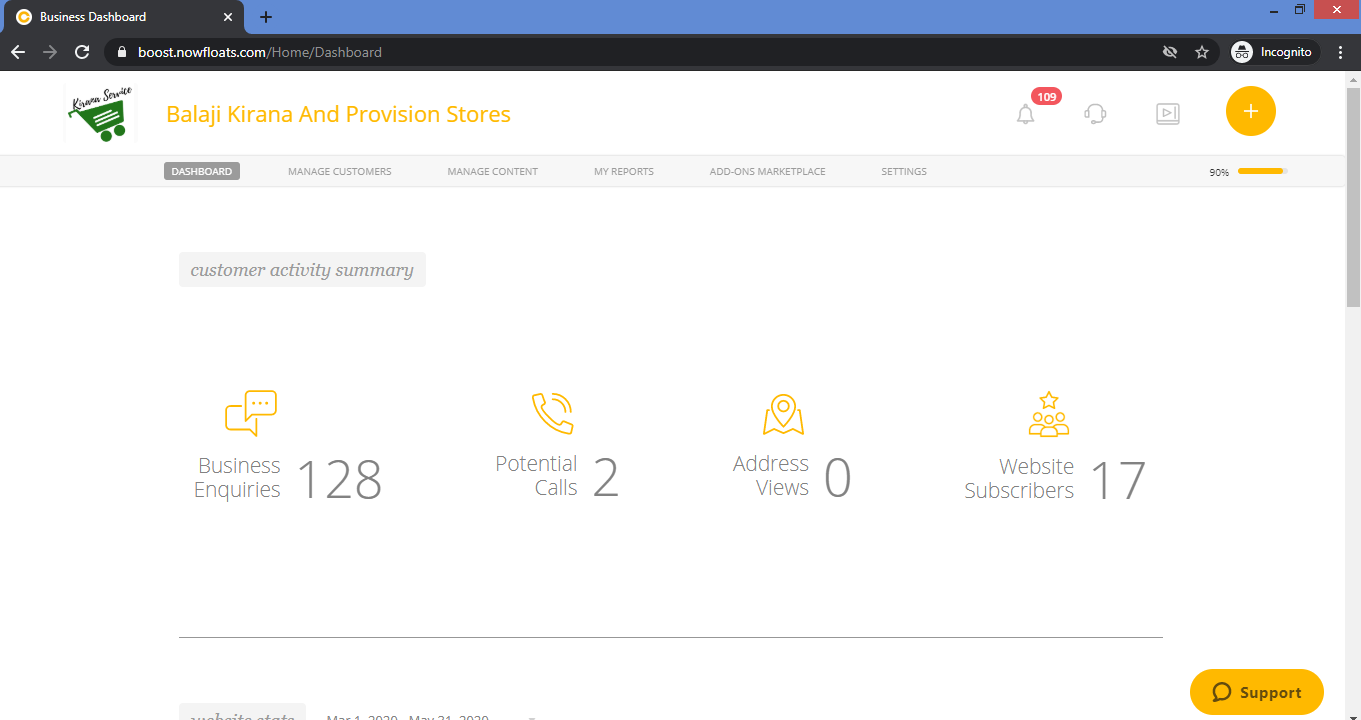Click the 109 notification count badge
Image resolution: width=1361 pixels, height=720 pixels.
pos(1046,97)
